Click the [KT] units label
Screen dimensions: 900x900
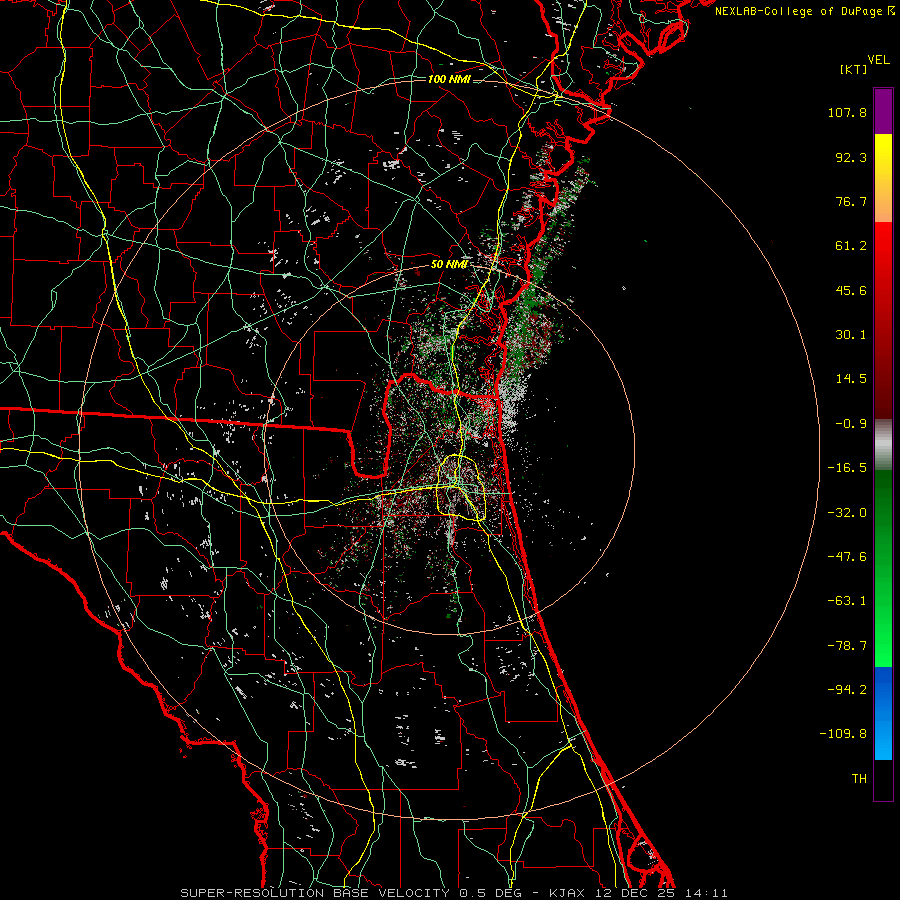click(854, 69)
